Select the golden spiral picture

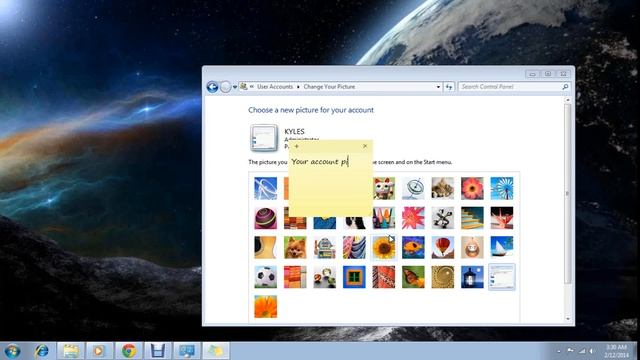(442, 277)
